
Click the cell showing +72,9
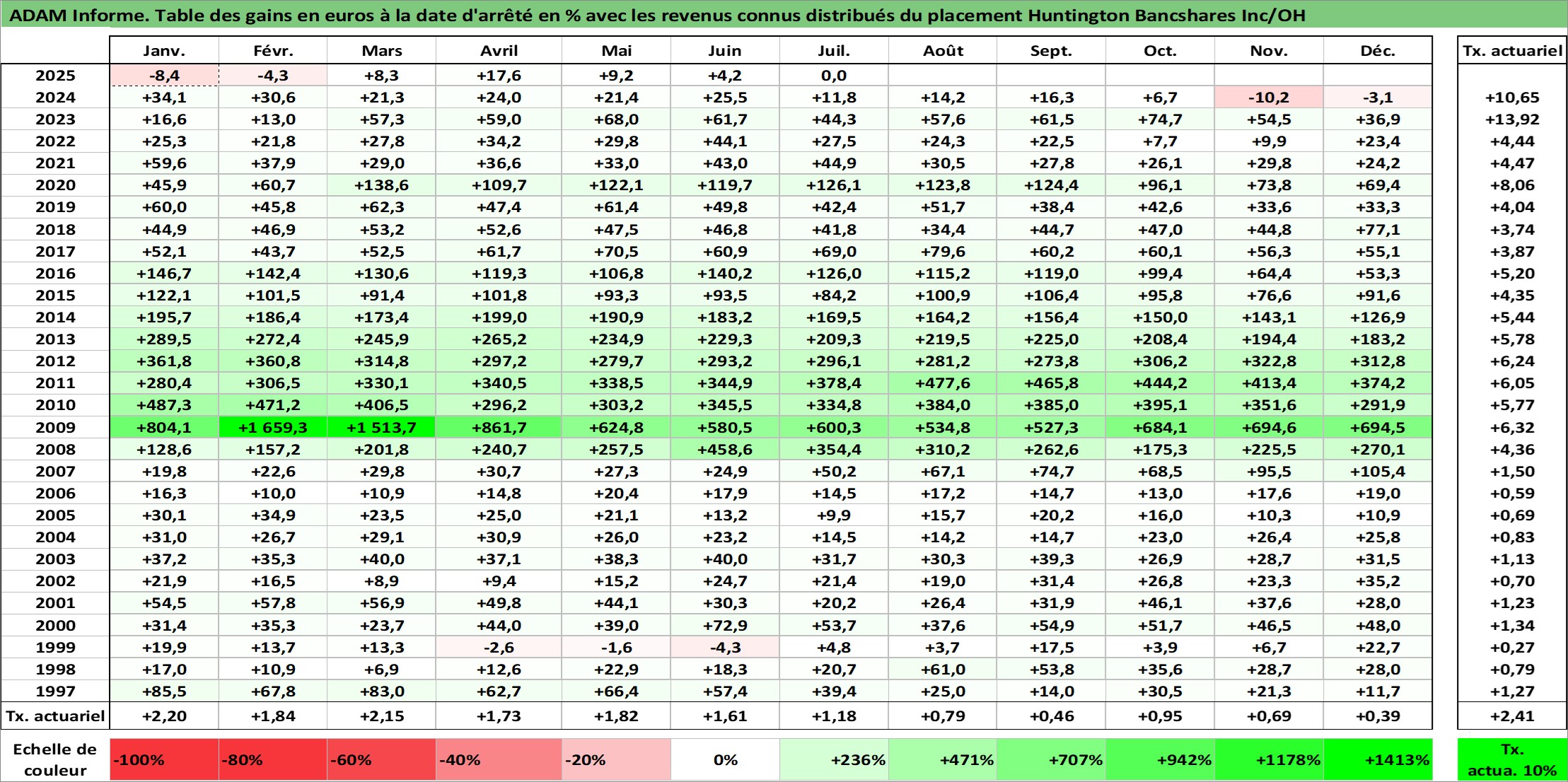coord(725,626)
